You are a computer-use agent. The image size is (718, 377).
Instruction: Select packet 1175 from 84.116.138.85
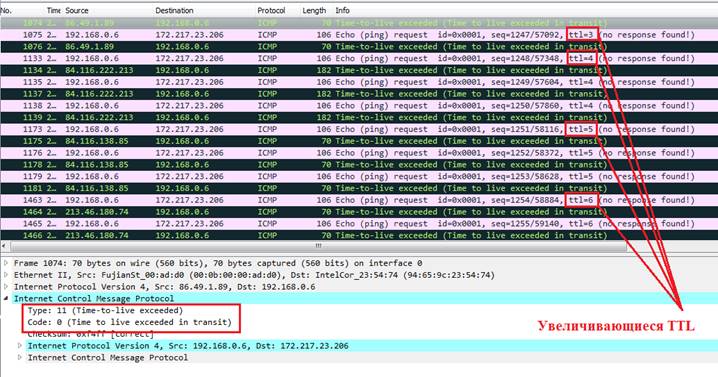(x=359, y=141)
